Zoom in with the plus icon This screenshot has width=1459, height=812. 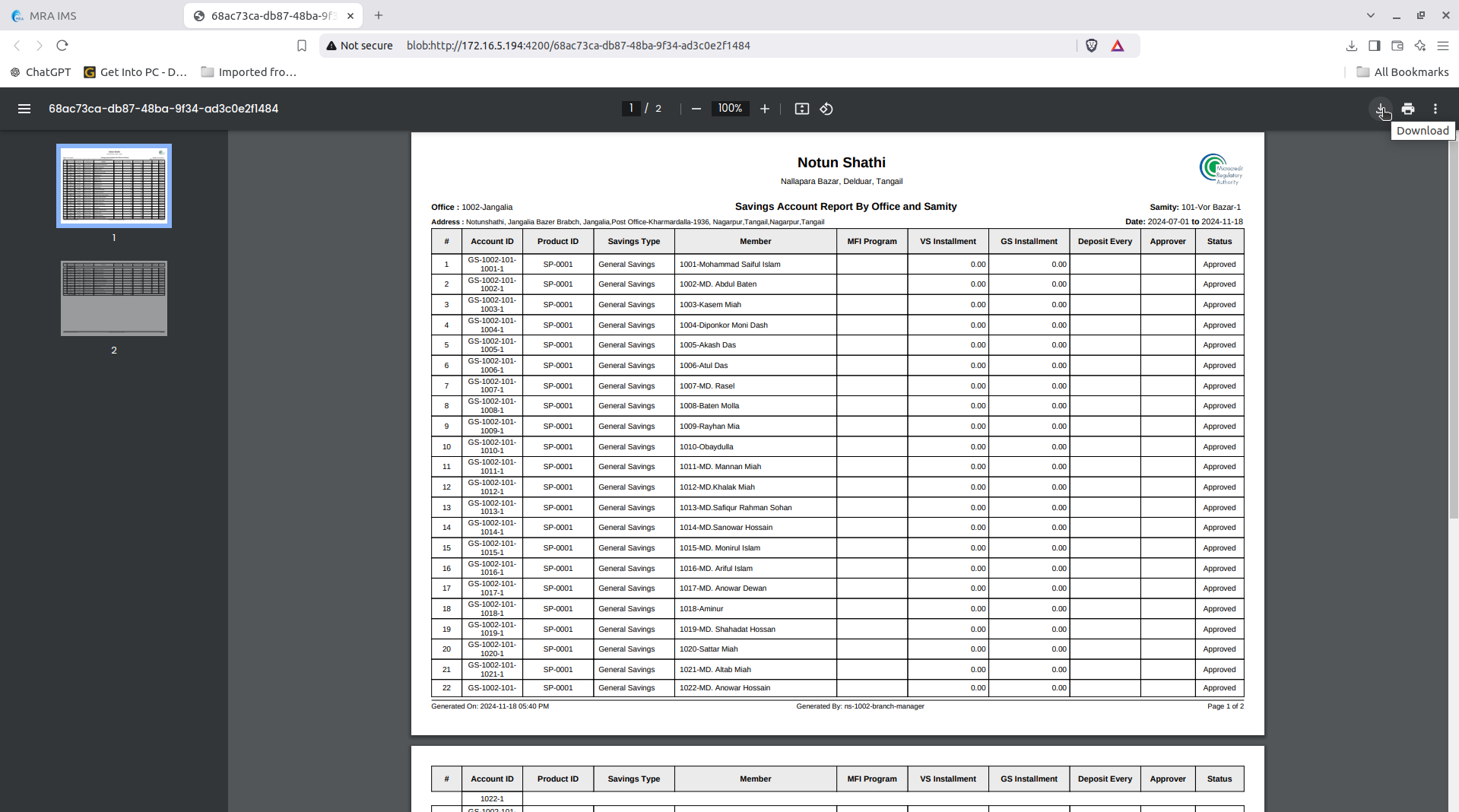pyautogui.click(x=765, y=109)
